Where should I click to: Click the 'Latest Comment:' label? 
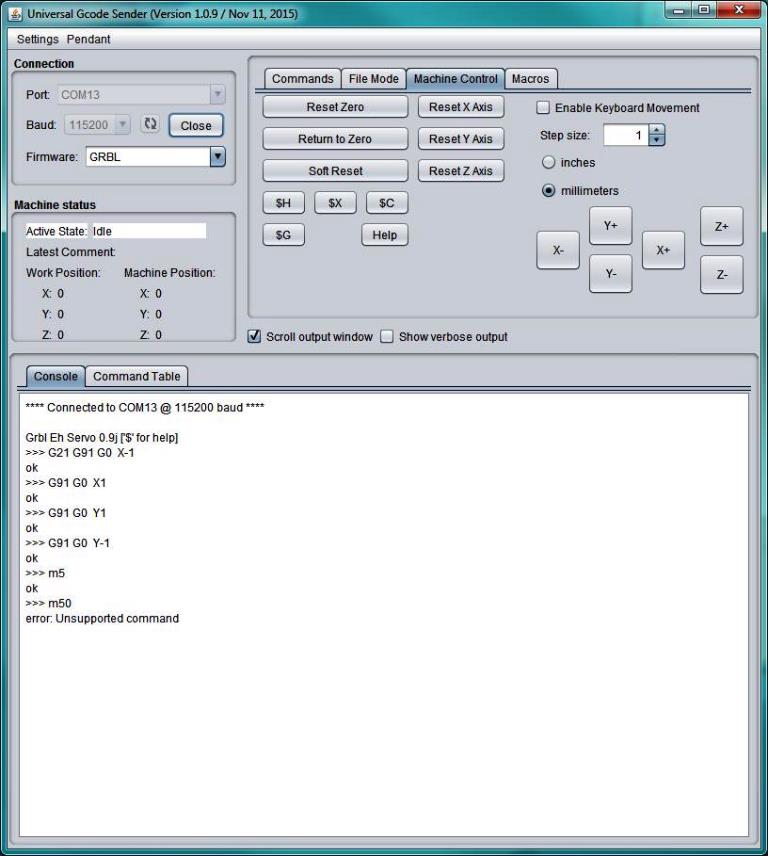pos(70,252)
